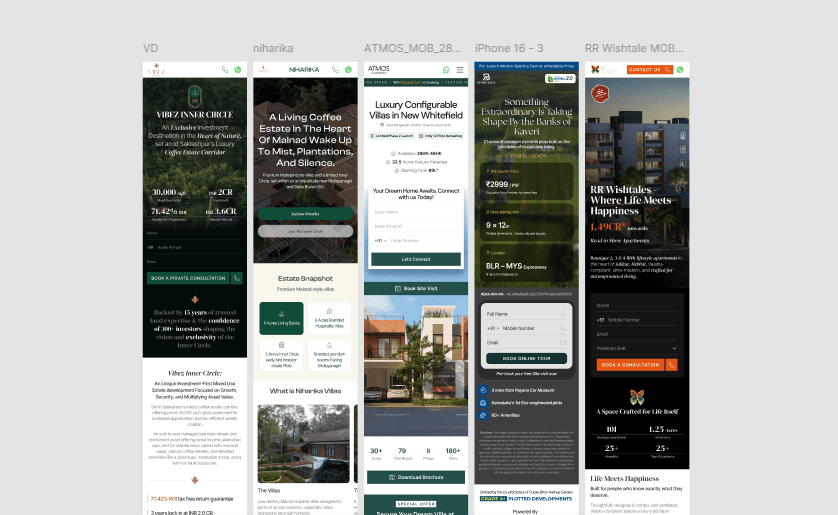The width and height of the screenshot is (838, 515).
Task: Click the WhatsApp icon in RR Wishtale header
Action: 680,69
